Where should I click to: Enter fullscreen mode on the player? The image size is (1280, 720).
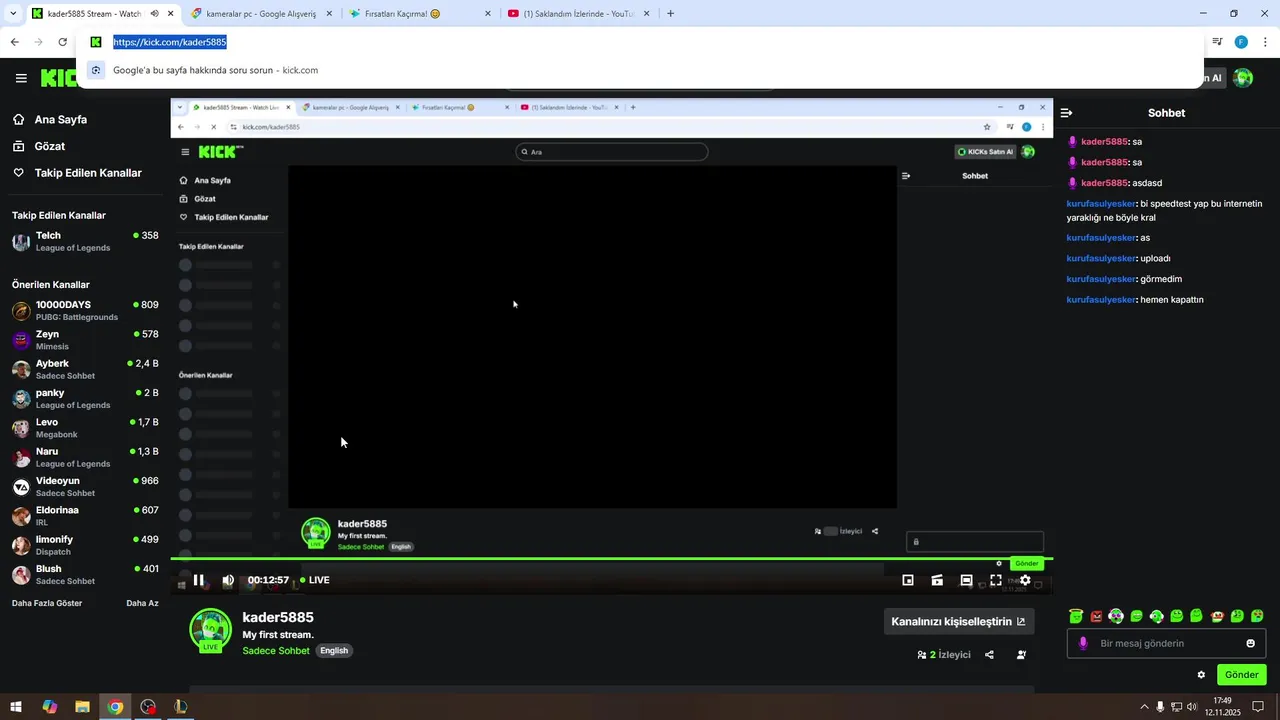click(x=996, y=580)
